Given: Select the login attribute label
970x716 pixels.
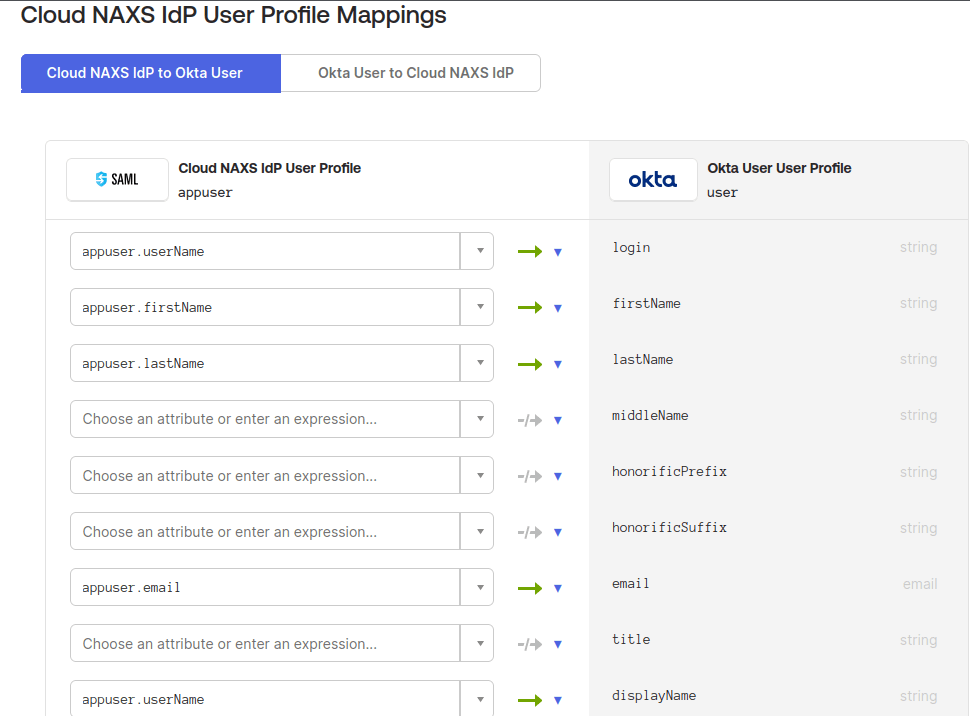Looking at the screenshot, I should [x=631, y=248].
